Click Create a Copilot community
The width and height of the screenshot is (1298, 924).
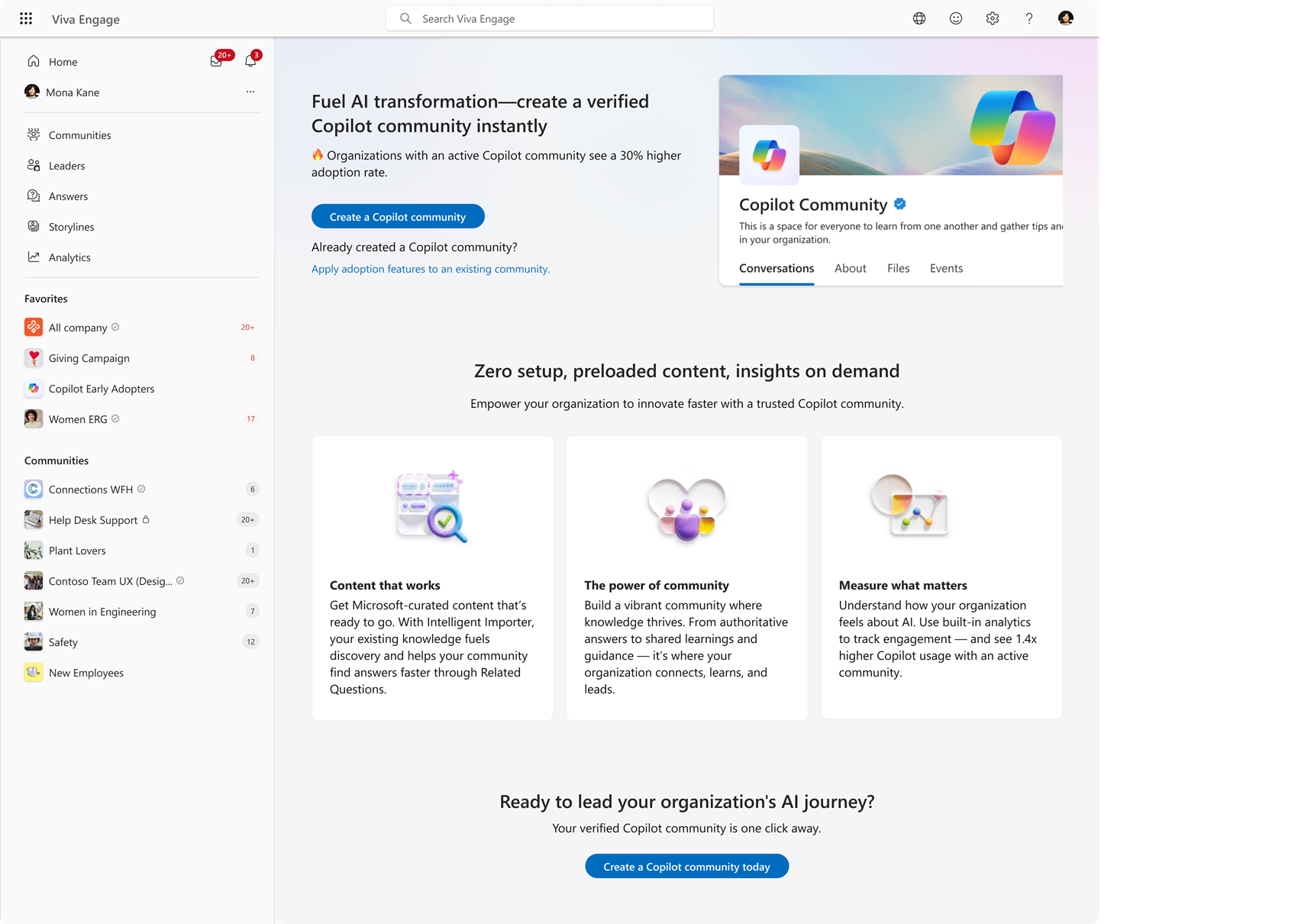(x=397, y=216)
